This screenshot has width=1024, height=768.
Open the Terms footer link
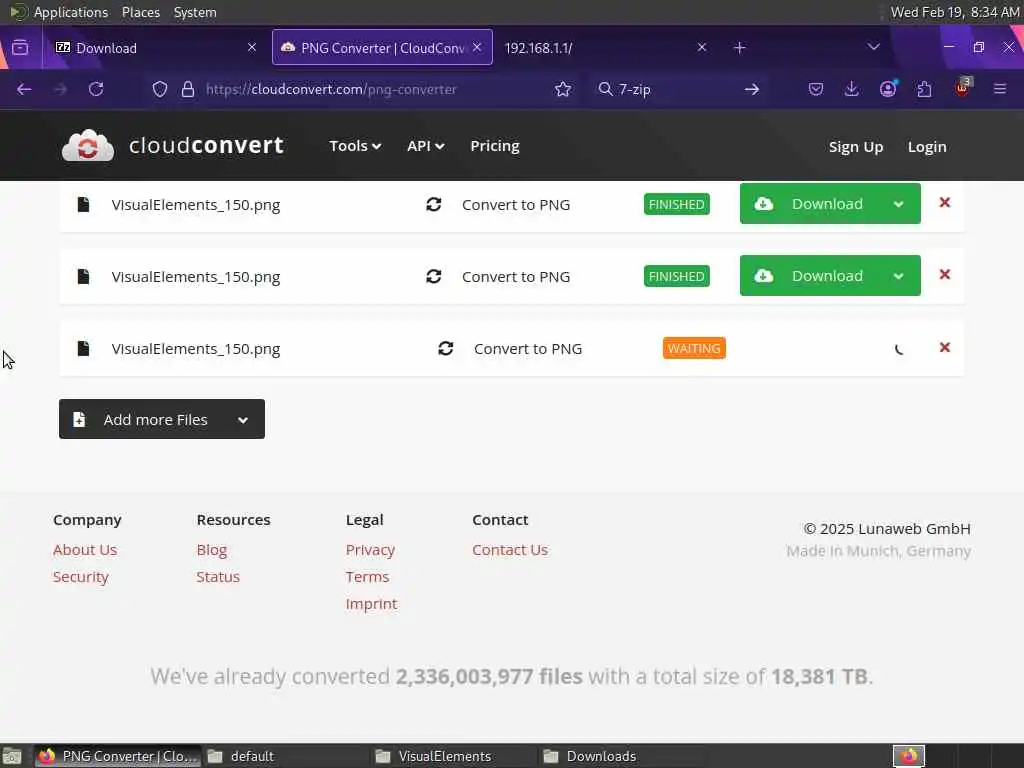(367, 577)
